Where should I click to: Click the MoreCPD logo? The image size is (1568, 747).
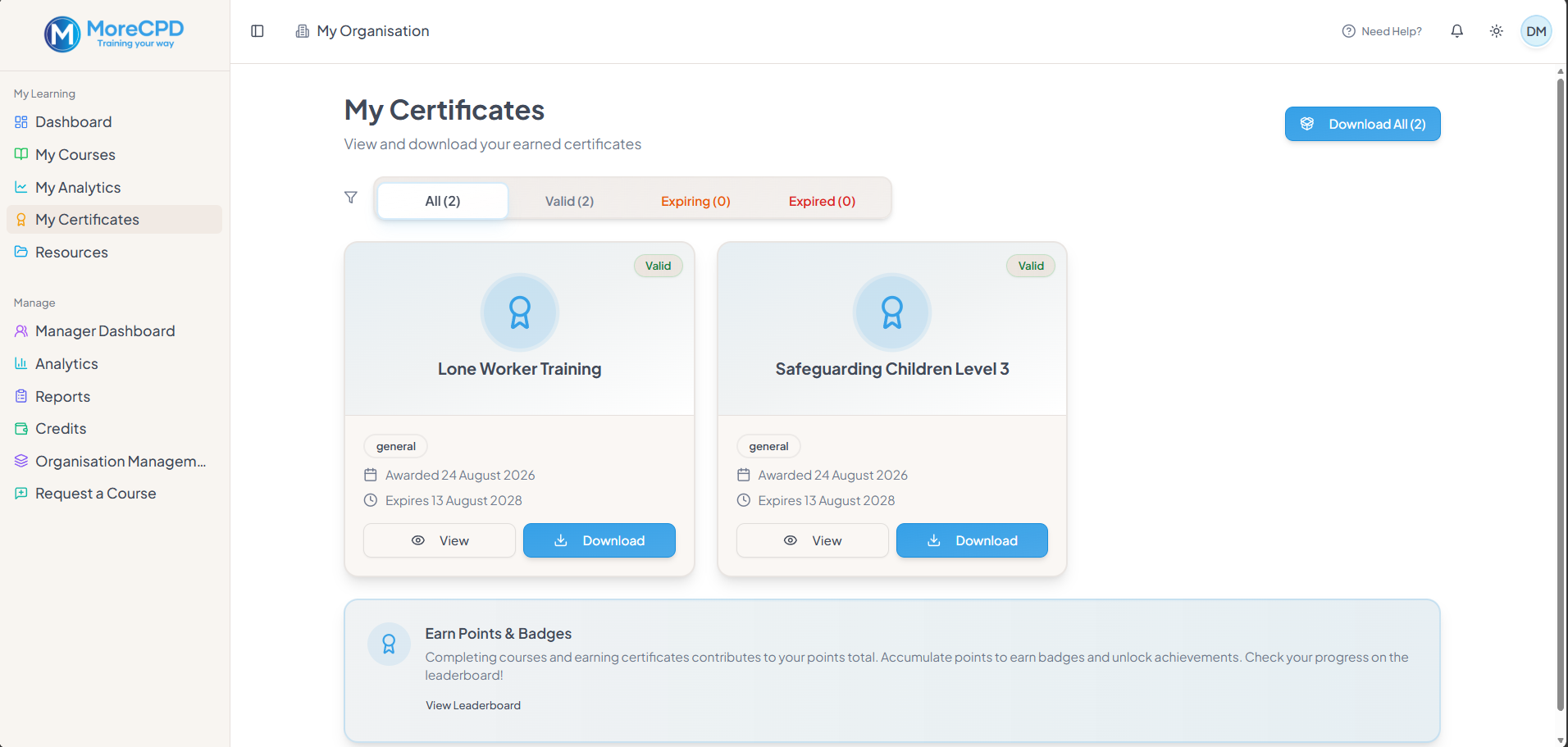pos(114,34)
